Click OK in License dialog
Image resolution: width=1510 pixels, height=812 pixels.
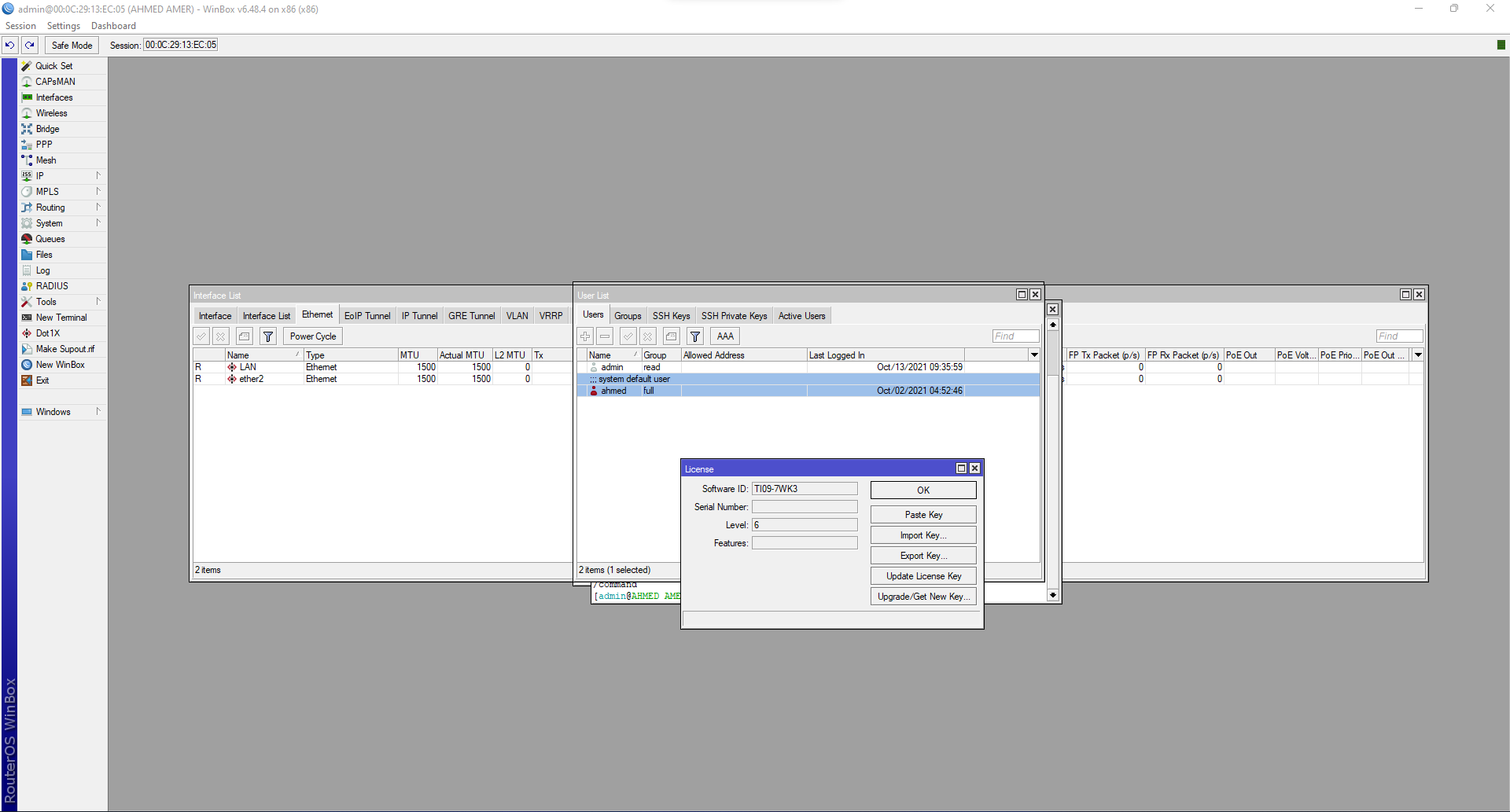click(923, 490)
